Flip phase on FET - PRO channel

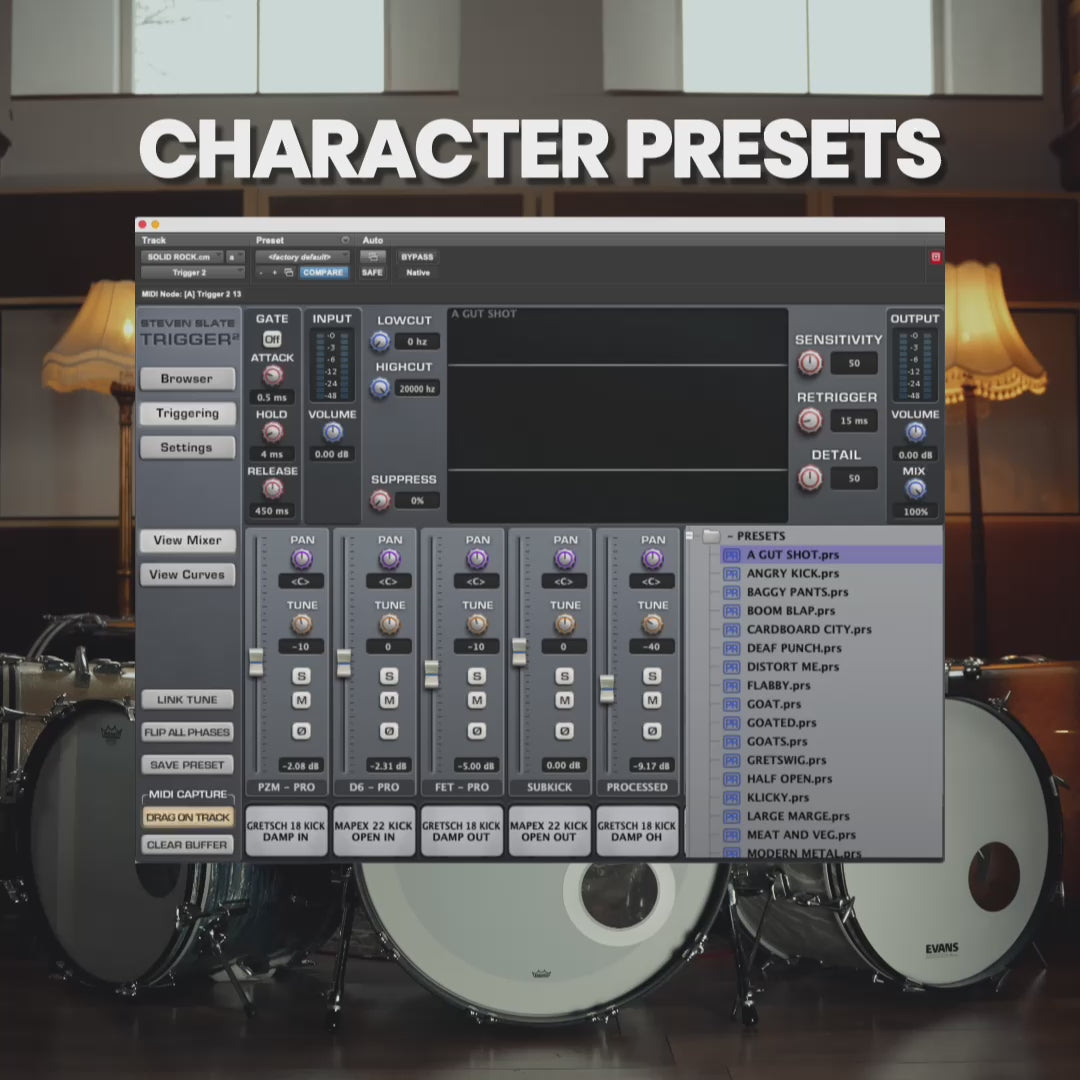coord(477,731)
